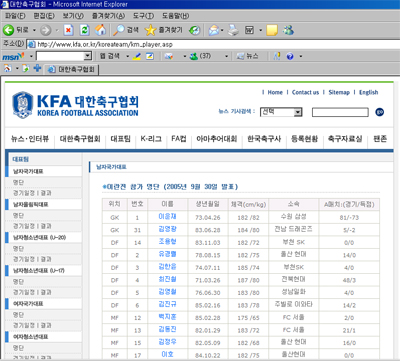The image size is (400, 361).
Task: Open Back button history dropdown arrow
Action: [34, 30]
